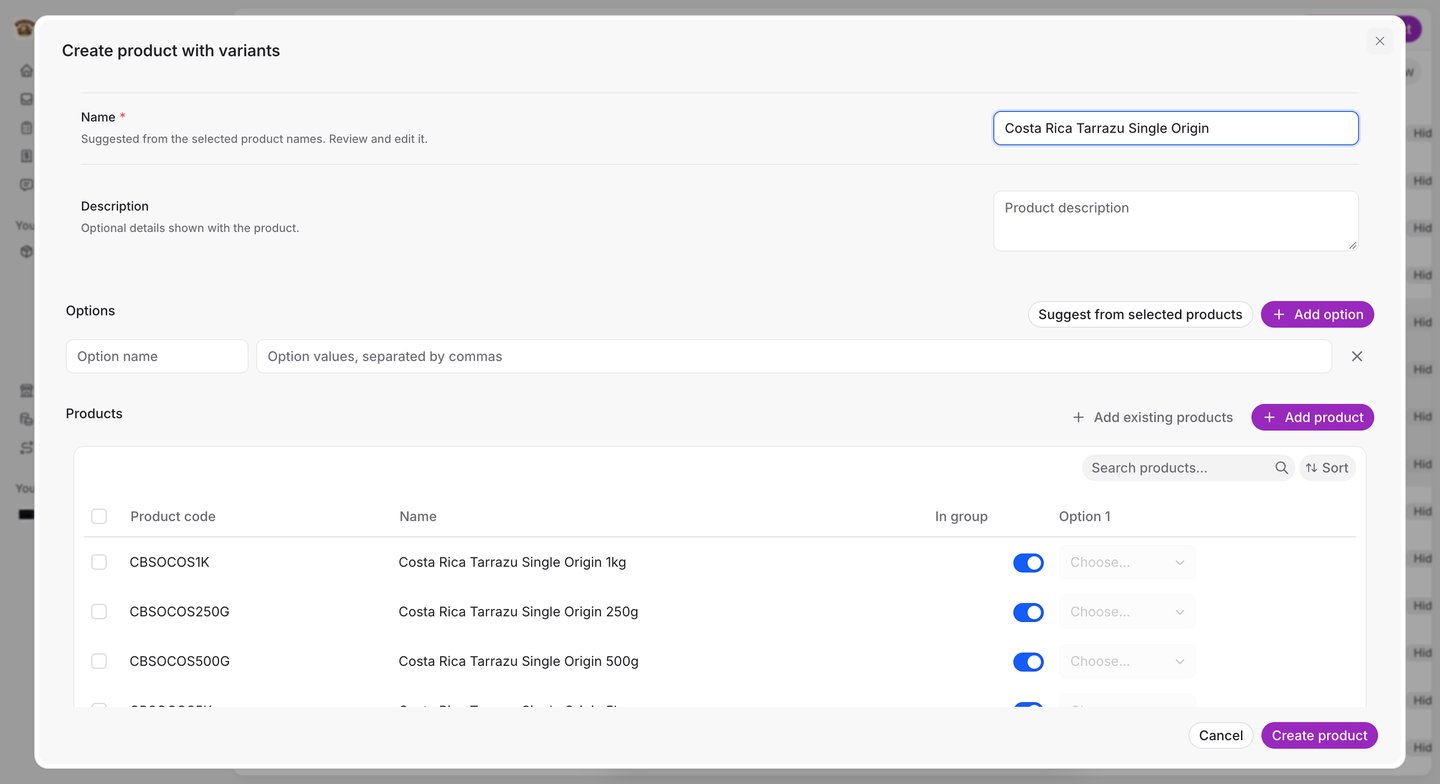The width and height of the screenshot is (1440, 784).
Task: Confirm with Create product button
Action: (x=1319, y=735)
